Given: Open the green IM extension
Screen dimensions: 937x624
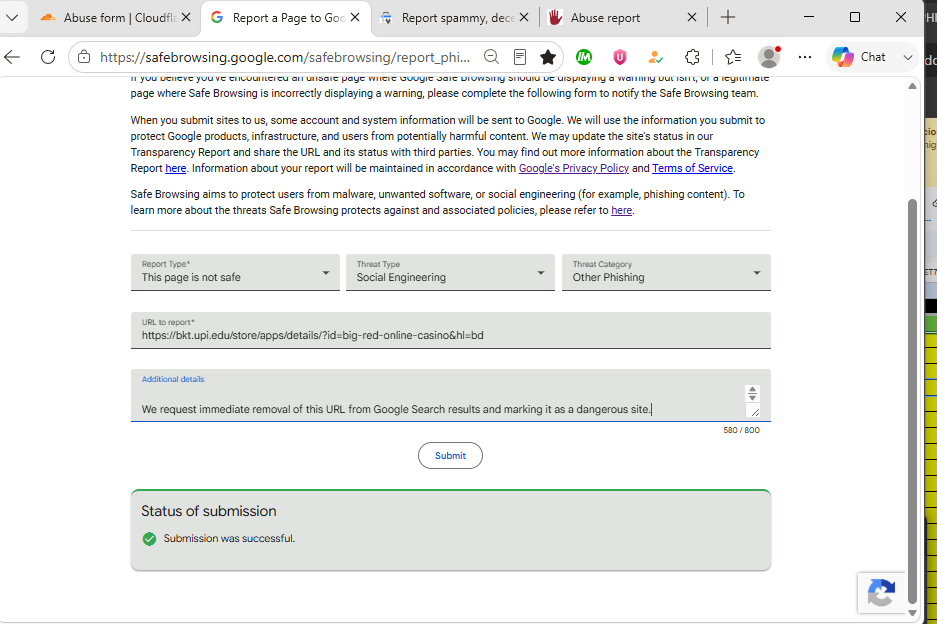Looking at the screenshot, I should click(x=584, y=57).
